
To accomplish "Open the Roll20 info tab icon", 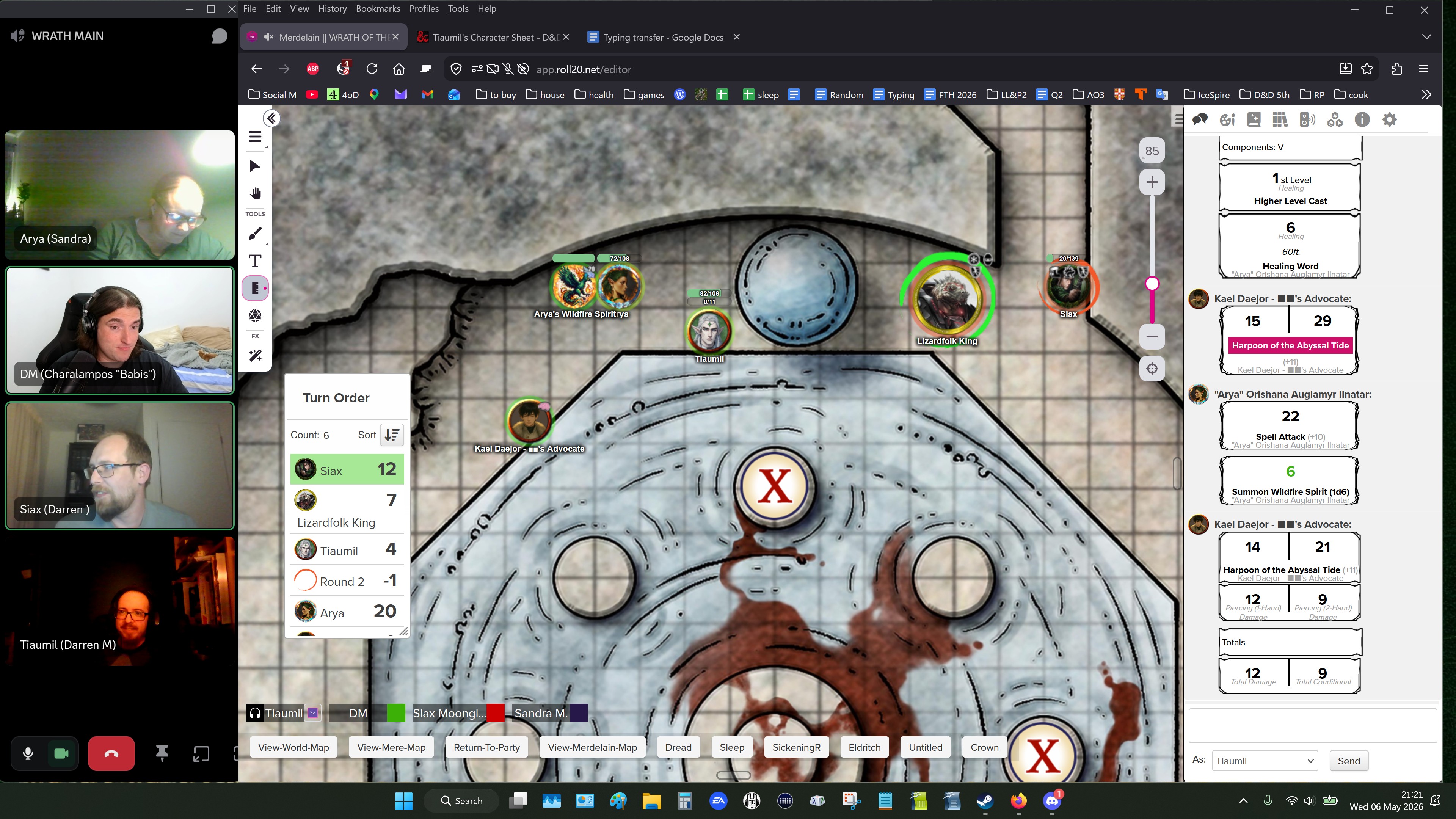I will click(1362, 120).
